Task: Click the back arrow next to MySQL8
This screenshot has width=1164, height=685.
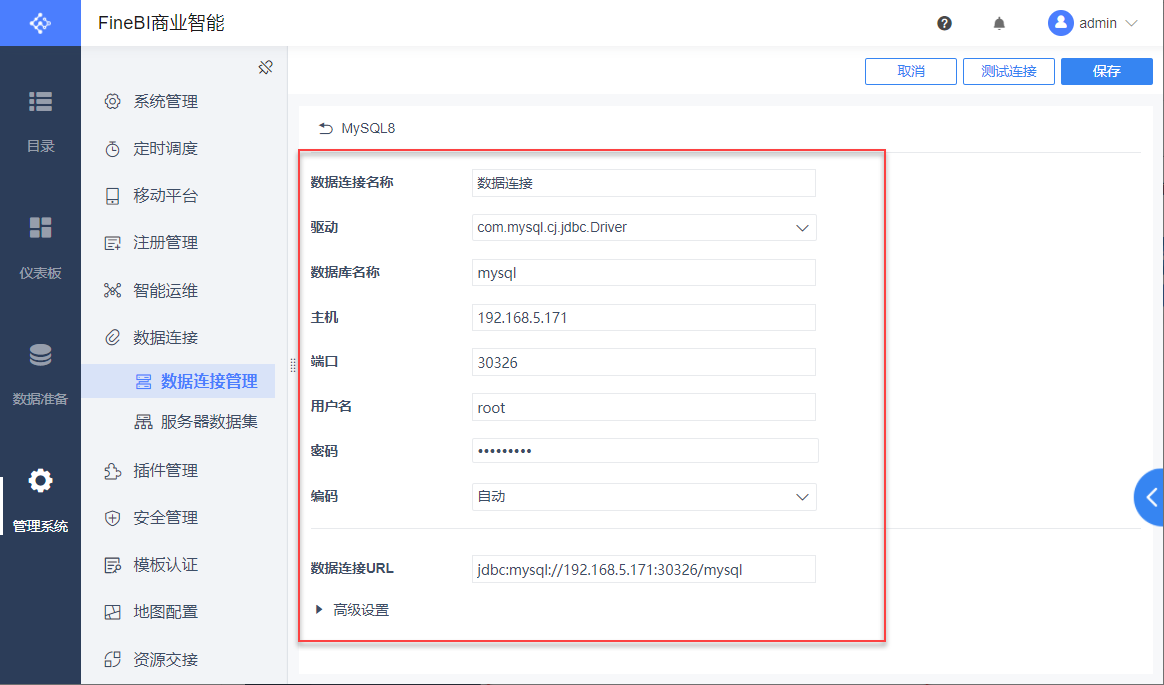Action: pos(326,128)
